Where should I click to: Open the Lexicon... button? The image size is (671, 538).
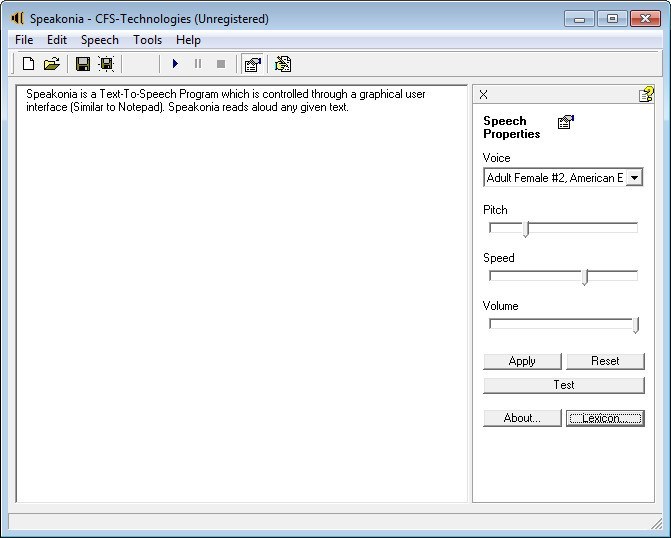click(x=605, y=418)
